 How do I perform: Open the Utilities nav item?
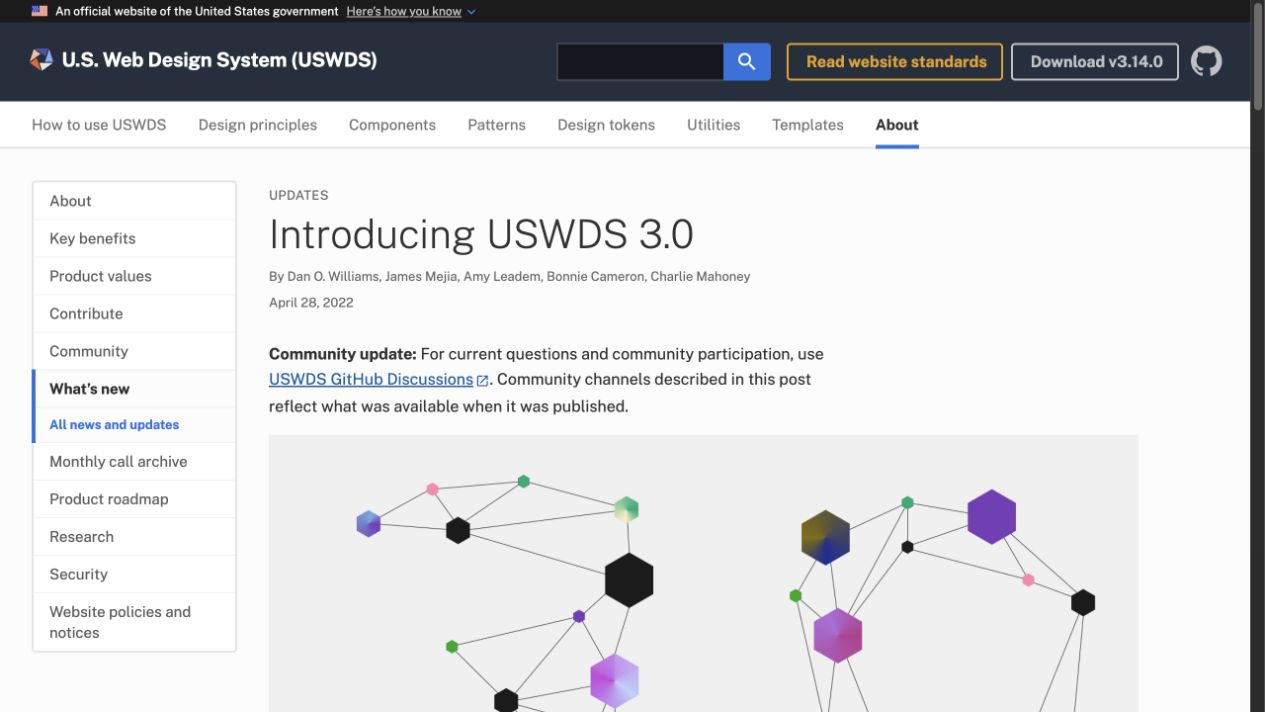713,125
